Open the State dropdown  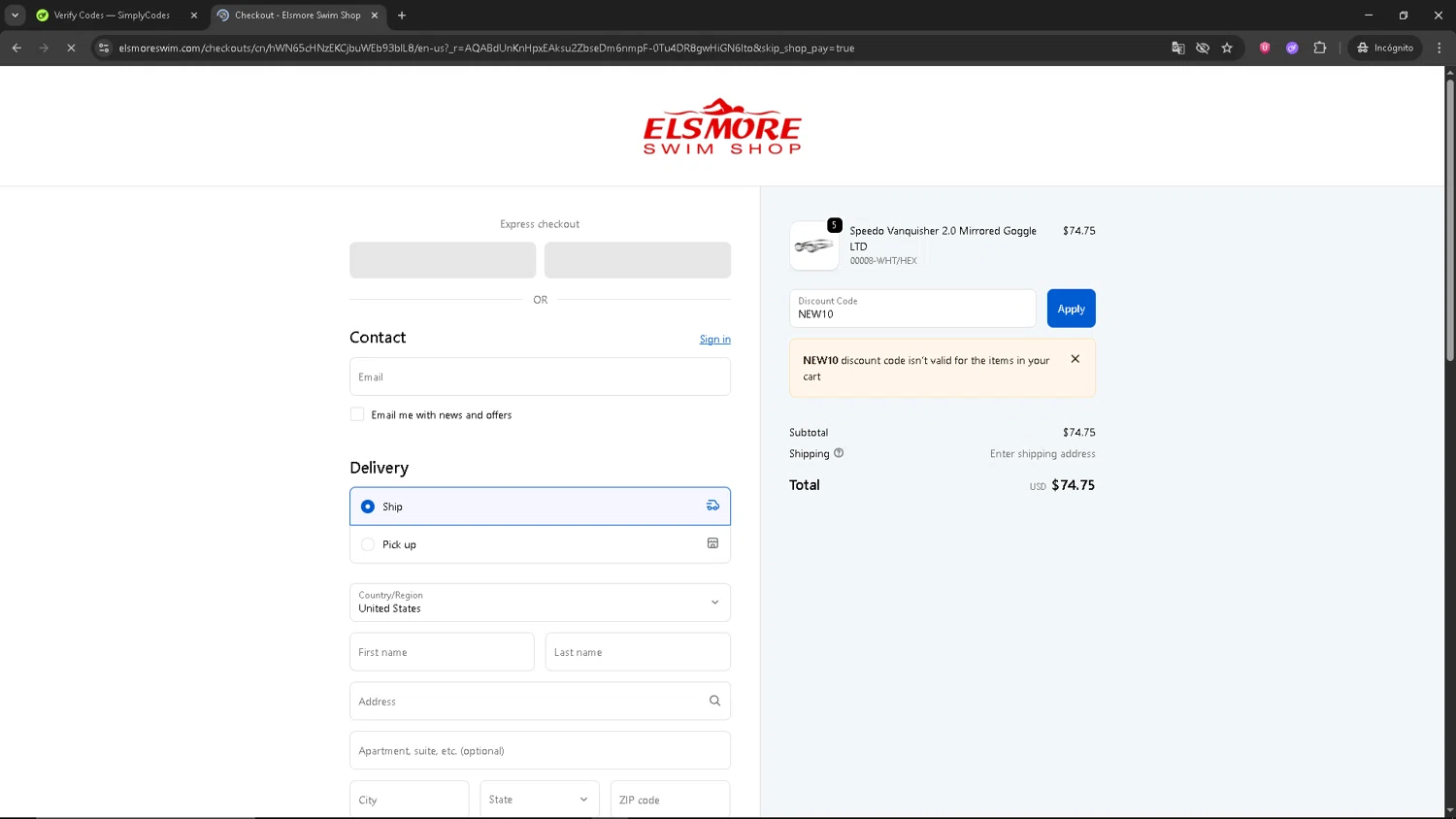pos(540,800)
